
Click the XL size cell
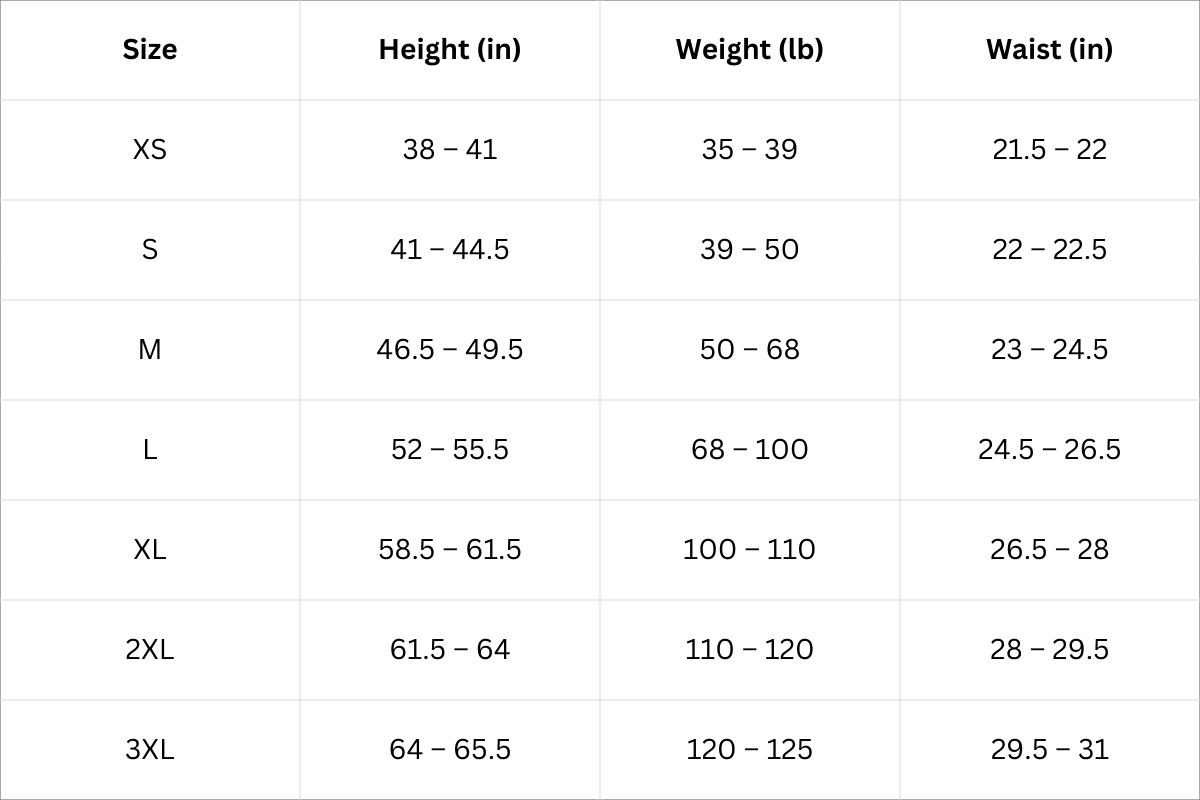(x=150, y=549)
